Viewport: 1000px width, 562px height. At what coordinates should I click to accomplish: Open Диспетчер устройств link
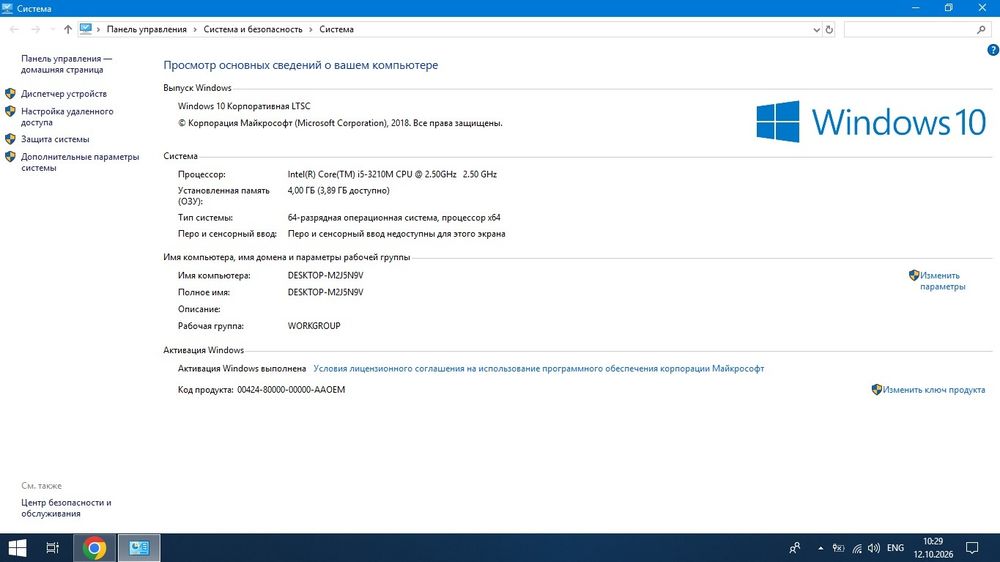[64, 94]
